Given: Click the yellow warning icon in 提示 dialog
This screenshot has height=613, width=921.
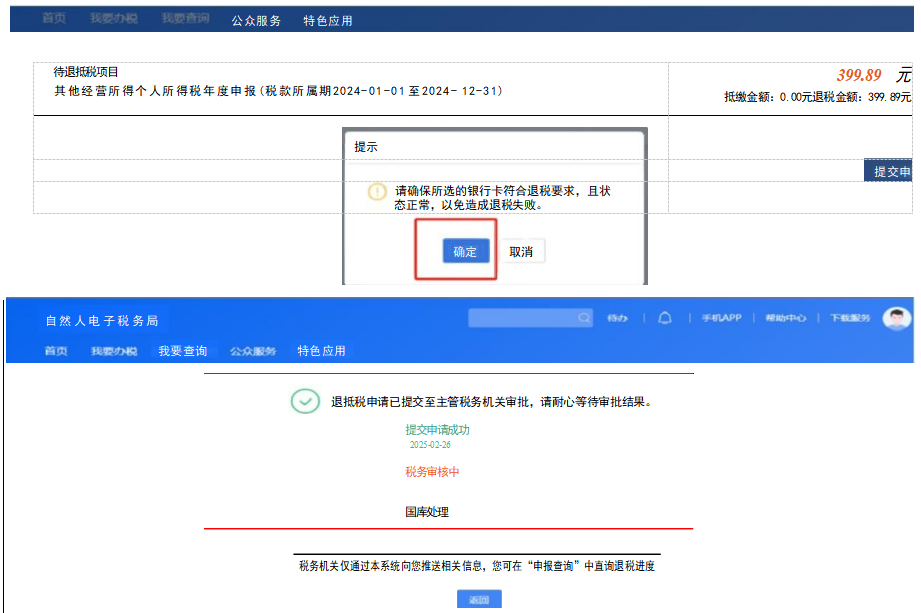Looking at the screenshot, I should pos(377,192).
